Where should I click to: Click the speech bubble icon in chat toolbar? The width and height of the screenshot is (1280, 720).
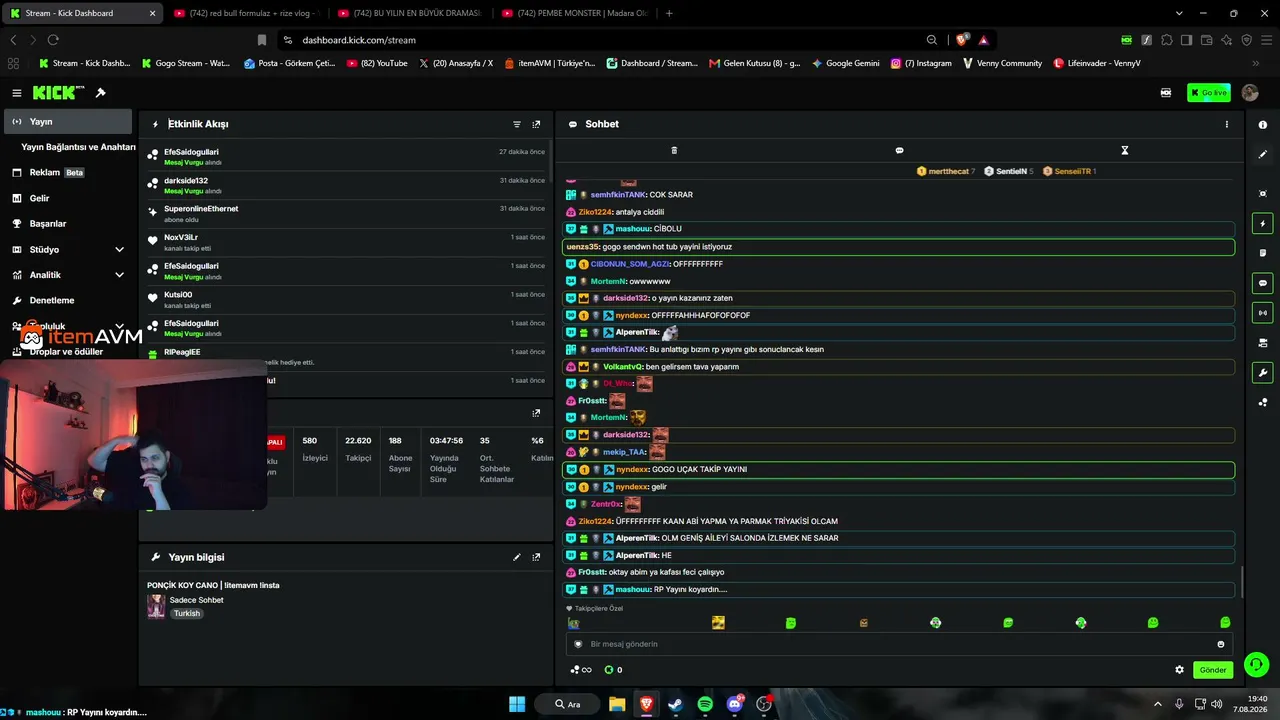coord(899,150)
